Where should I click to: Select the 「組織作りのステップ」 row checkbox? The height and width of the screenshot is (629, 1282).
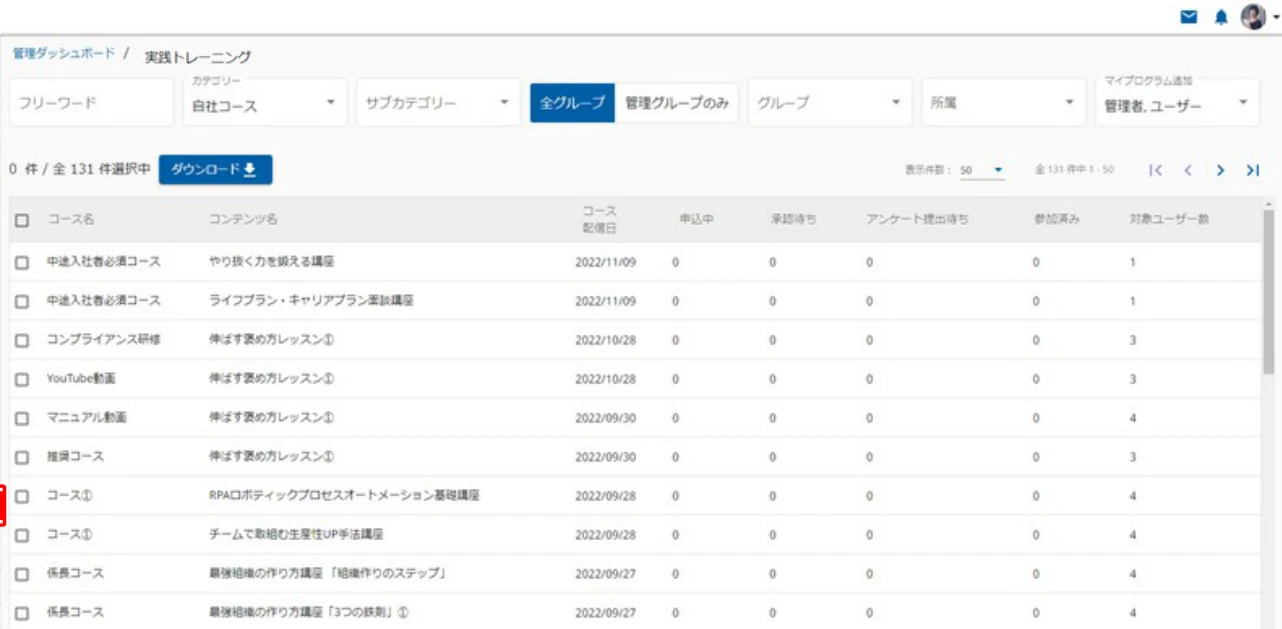[x=22, y=574]
